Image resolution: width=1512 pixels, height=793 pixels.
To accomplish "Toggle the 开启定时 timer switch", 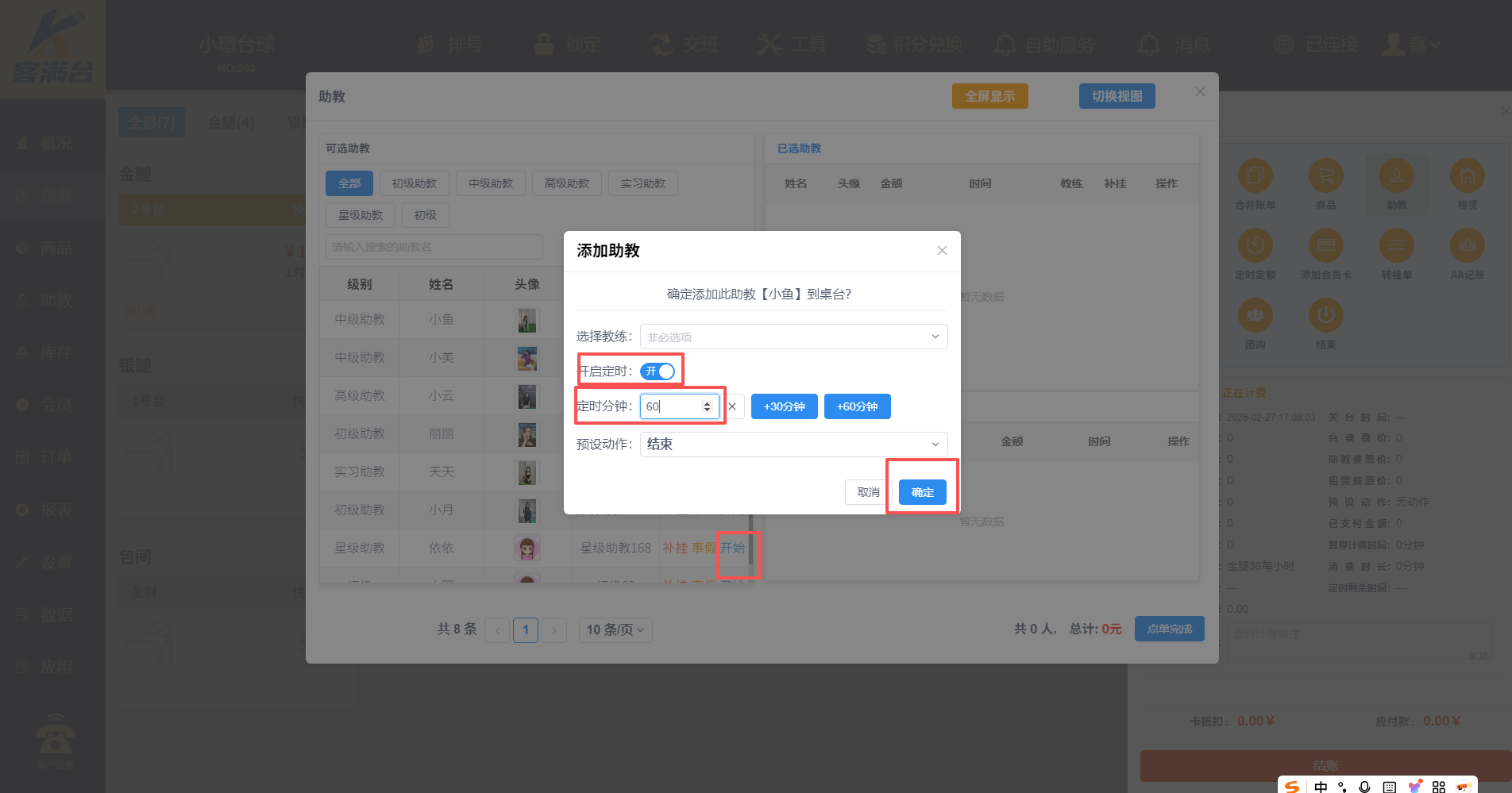I will (x=658, y=371).
